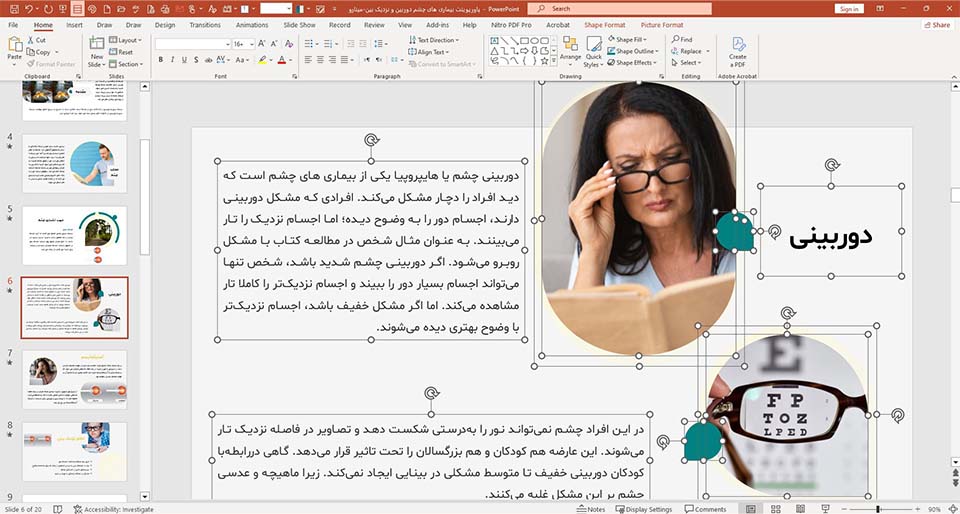The width and height of the screenshot is (960, 514).
Task: Insert a New Slide
Action: pyautogui.click(x=97, y=52)
